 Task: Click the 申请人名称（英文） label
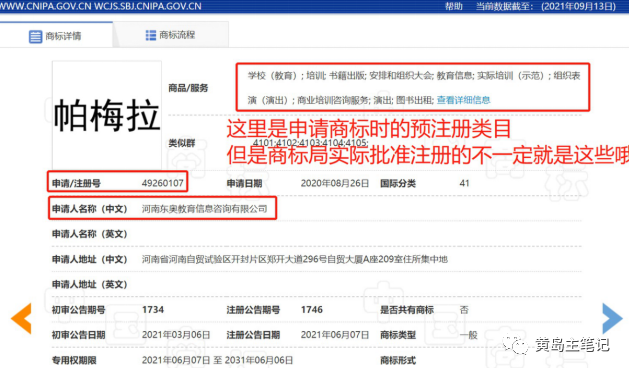coord(89,234)
